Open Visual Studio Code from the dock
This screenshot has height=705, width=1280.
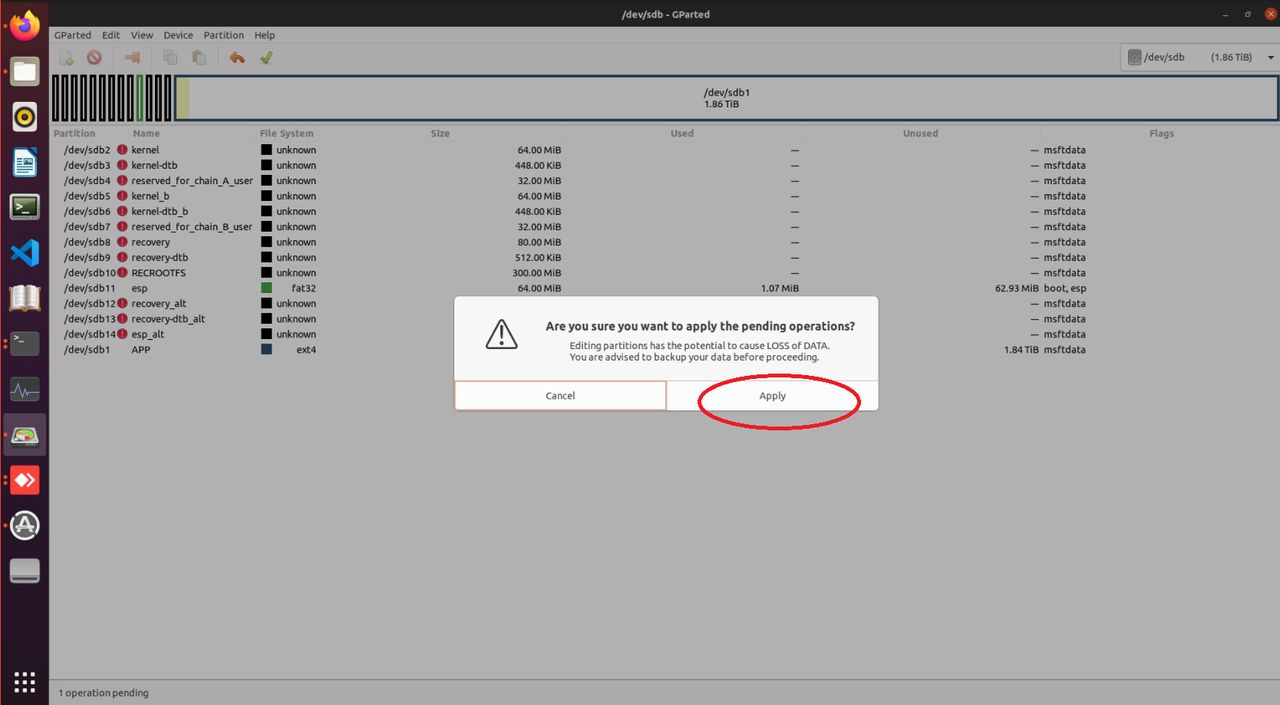25,252
